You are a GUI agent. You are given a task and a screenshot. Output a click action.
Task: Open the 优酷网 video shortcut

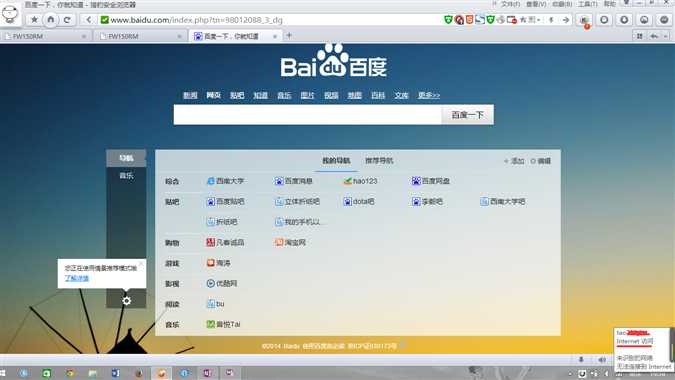(222, 284)
